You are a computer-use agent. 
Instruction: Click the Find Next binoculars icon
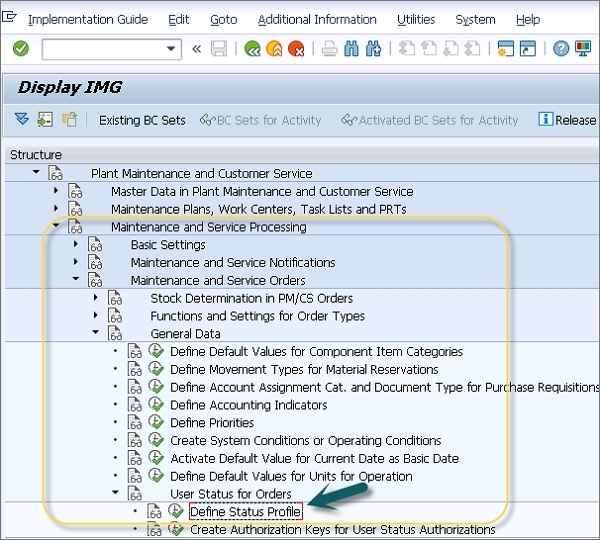click(x=373, y=49)
